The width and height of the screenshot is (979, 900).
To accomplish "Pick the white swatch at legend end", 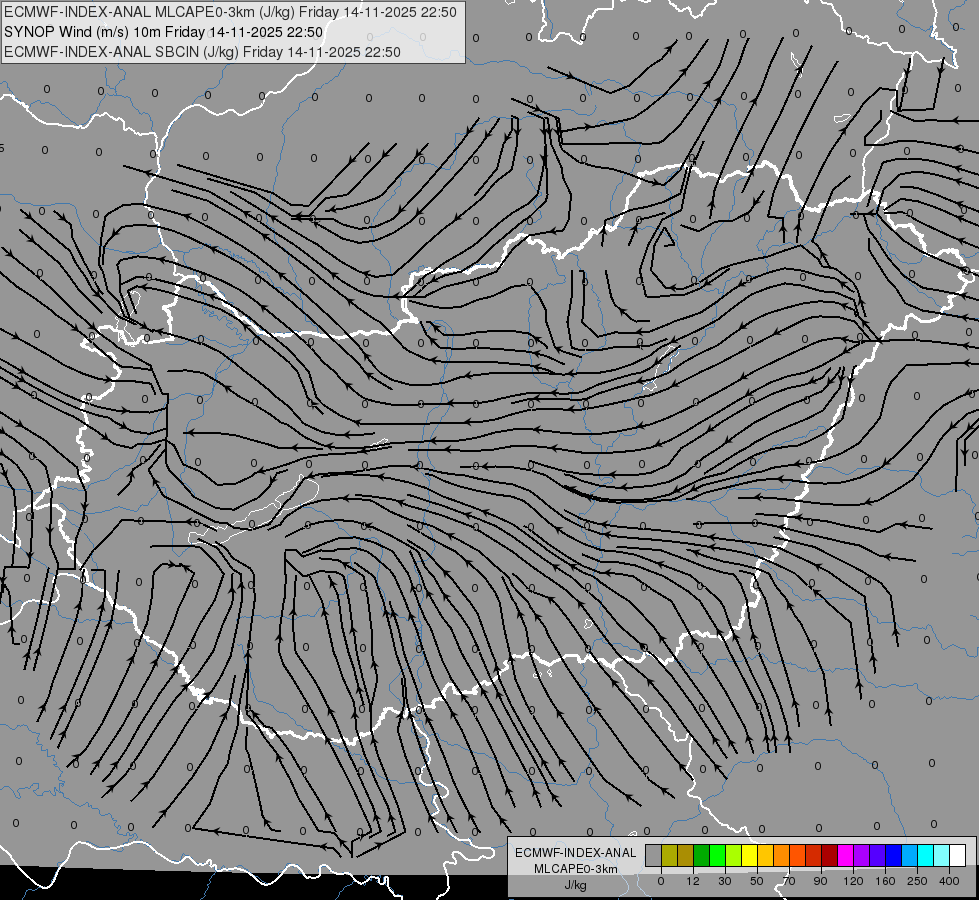I will tap(957, 855).
